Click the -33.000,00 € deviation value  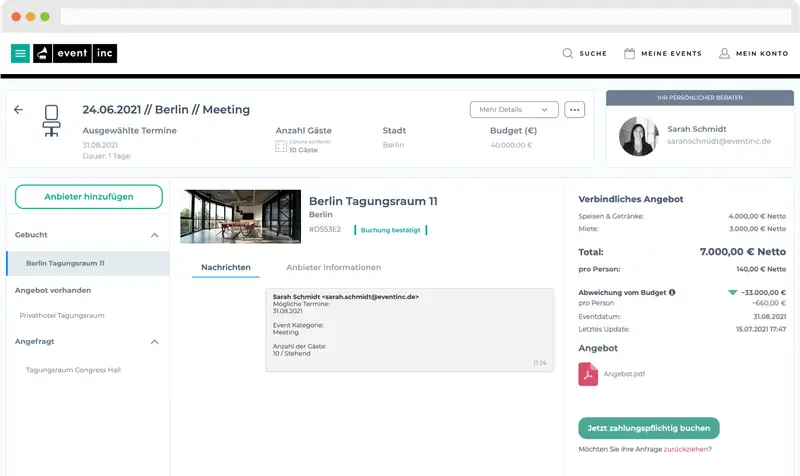point(763,292)
